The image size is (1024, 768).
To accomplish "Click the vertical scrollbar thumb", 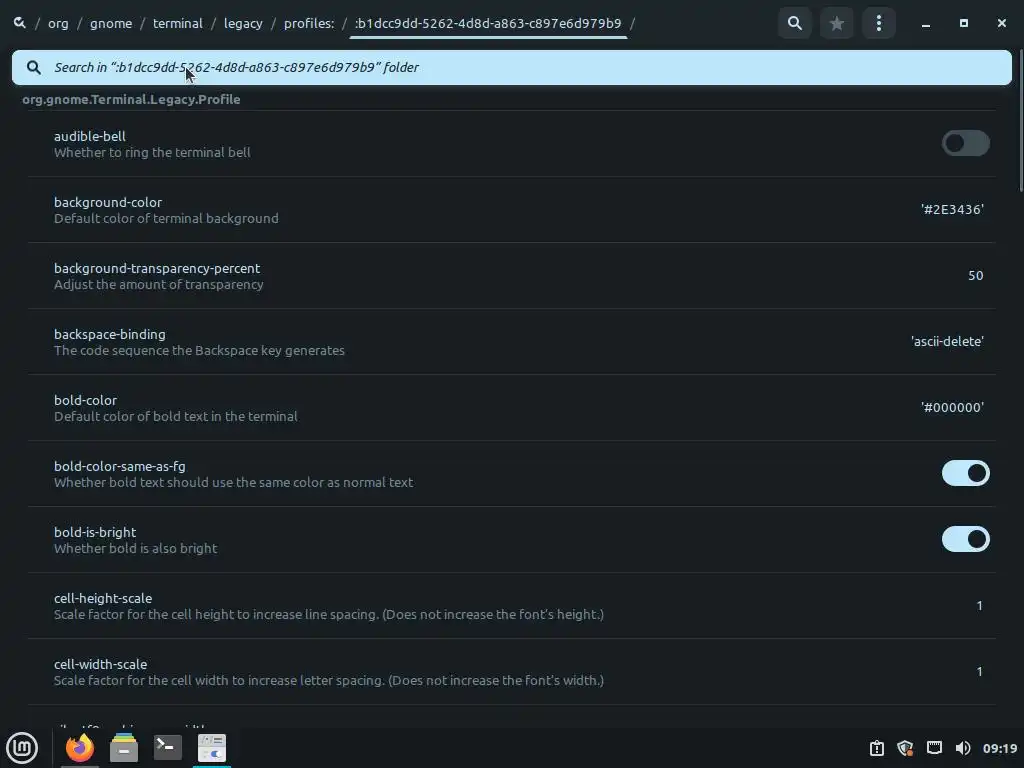I will pos(1019,121).
